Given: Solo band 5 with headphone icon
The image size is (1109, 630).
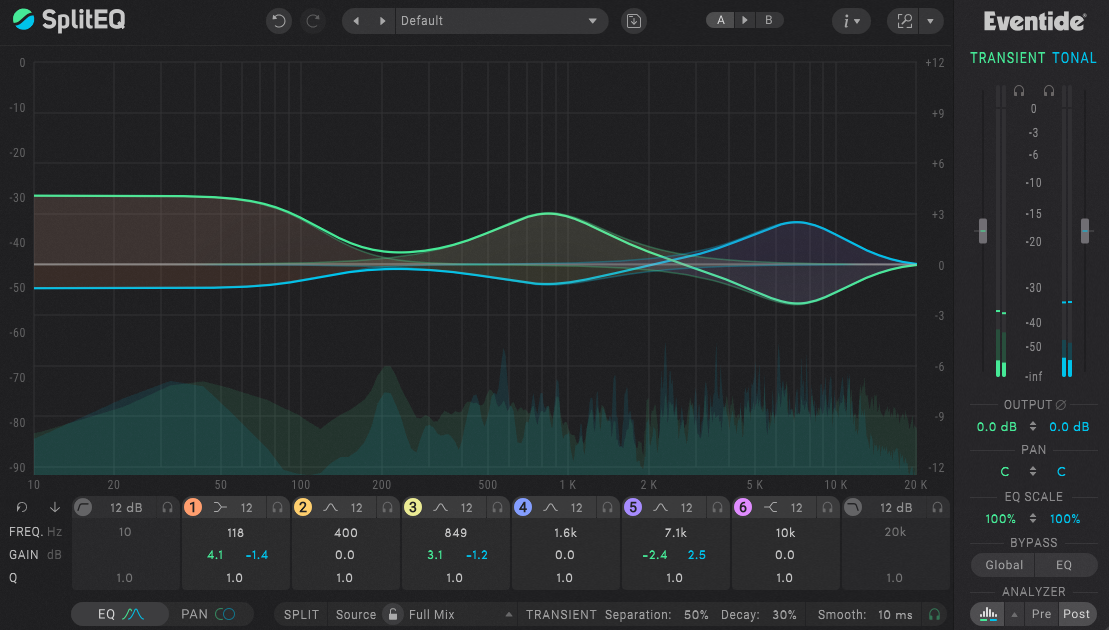Looking at the screenshot, I should coord(717,508).
